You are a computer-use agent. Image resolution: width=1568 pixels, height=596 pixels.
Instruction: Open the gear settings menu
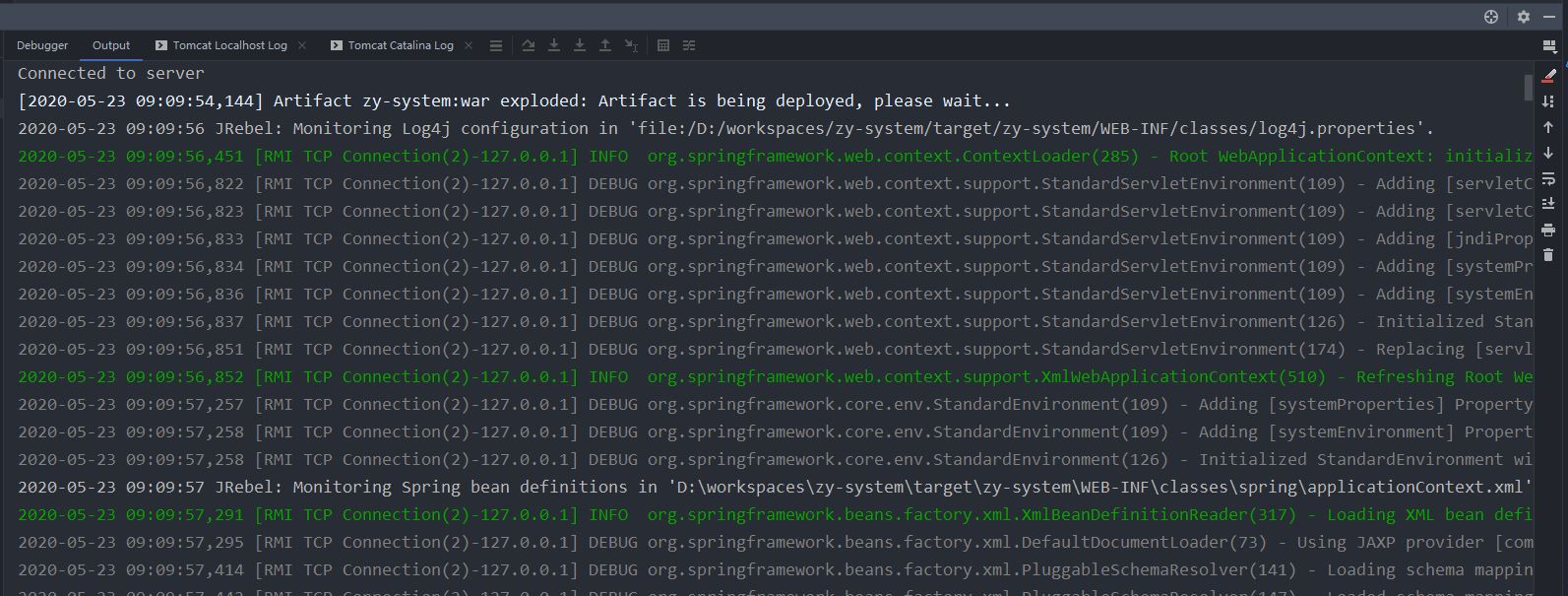1523,17
